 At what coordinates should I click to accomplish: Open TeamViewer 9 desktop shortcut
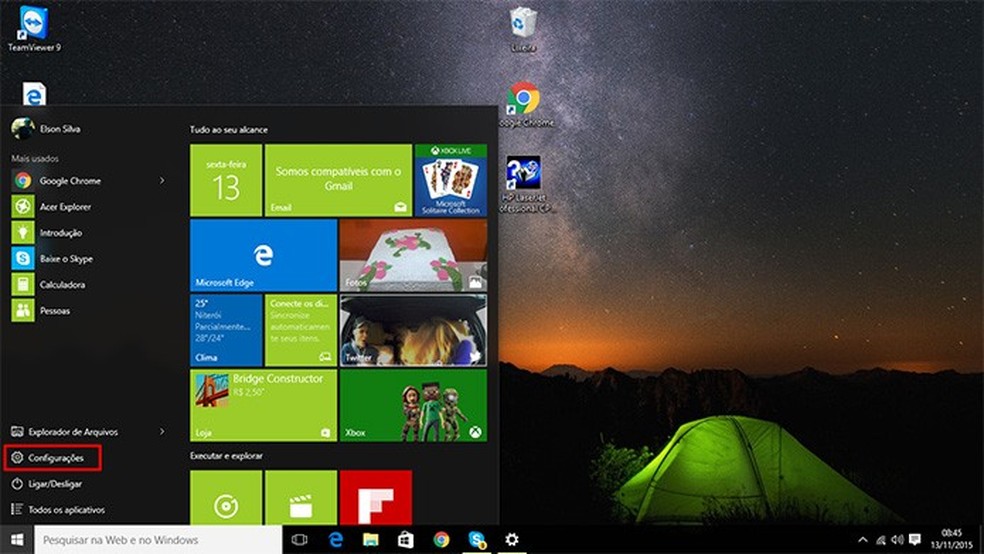tap(34, 28)
